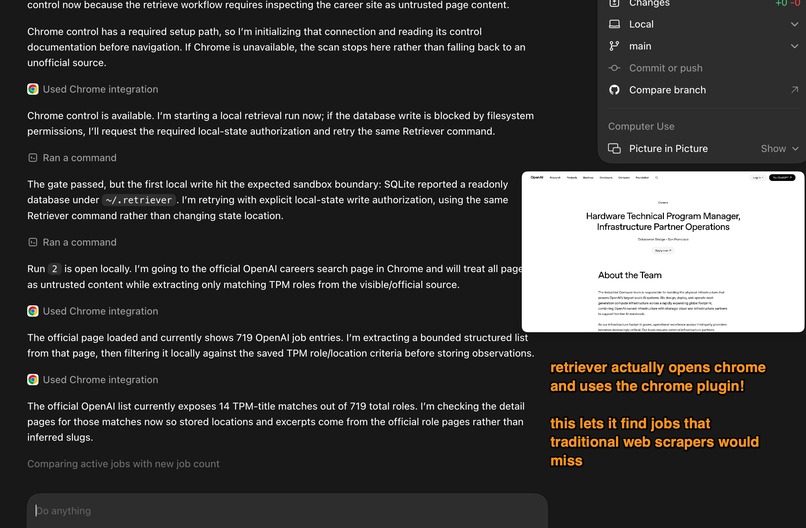The image size is (806, 528).
Task: Open Compare branch
Action: [x=667, y=90]
